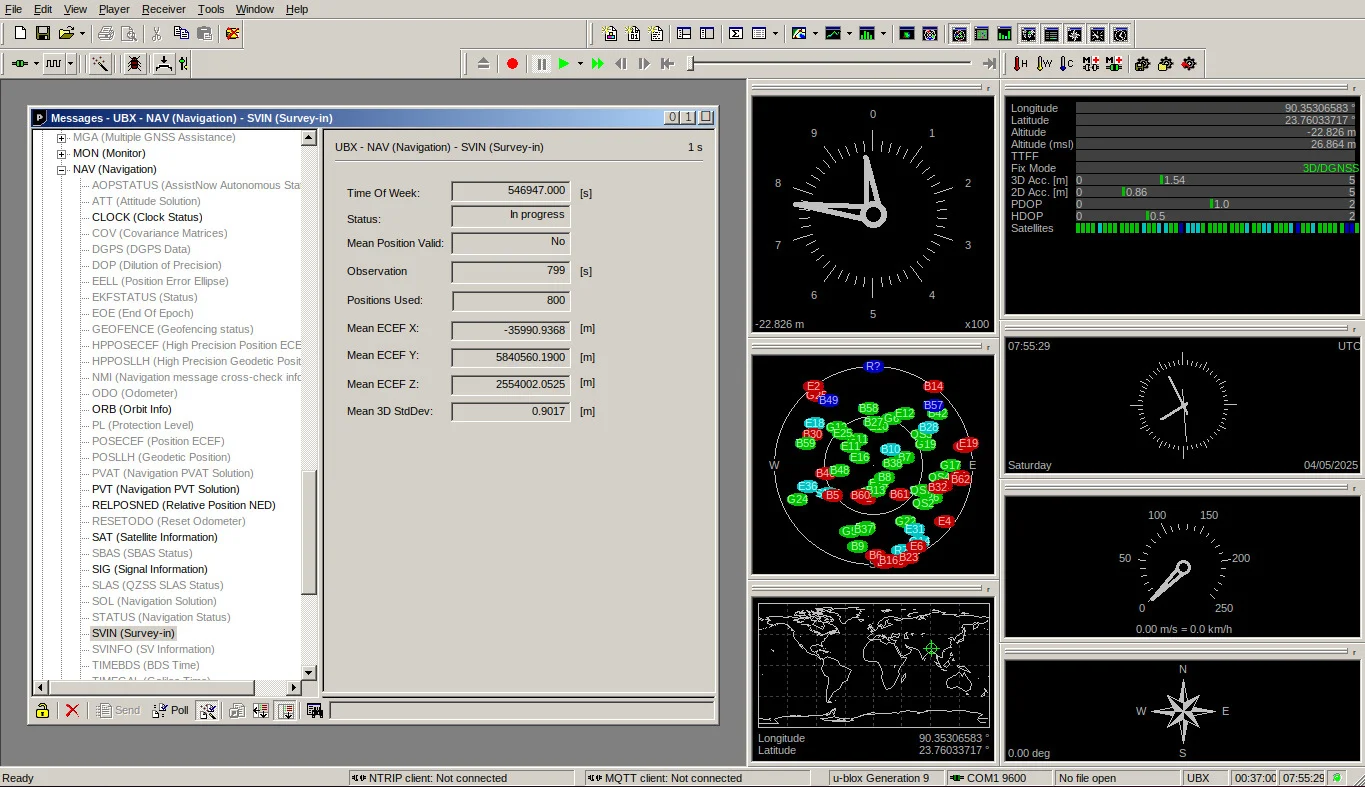Screen dimensions: 1365x787
Task: Click the autobauding magic wand icon
Action: coord(100,63)
